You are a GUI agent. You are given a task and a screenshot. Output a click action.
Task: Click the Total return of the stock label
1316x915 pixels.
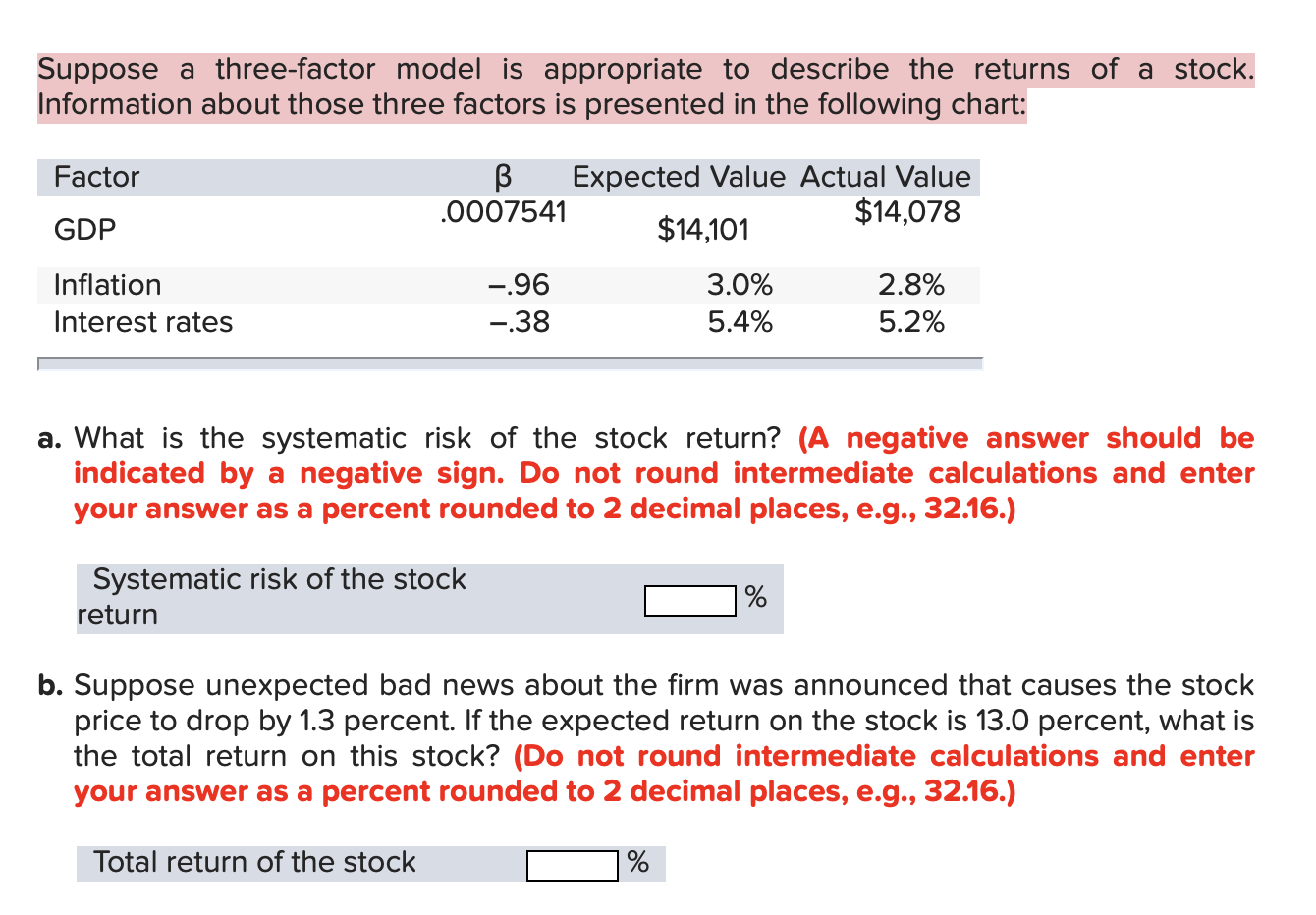click(x=253, y=862)
